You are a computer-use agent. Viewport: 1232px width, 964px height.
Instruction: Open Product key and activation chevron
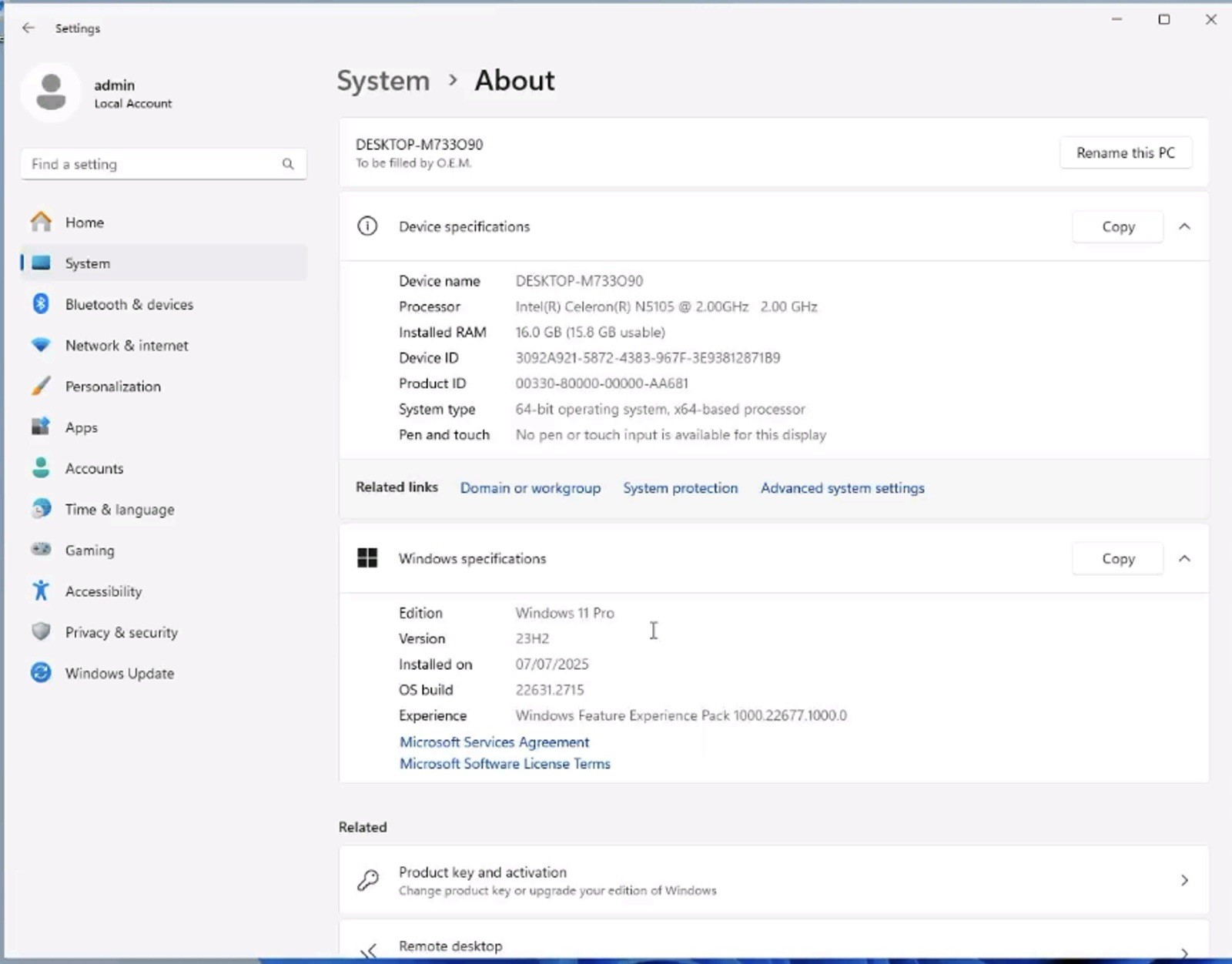(1184, 880)
